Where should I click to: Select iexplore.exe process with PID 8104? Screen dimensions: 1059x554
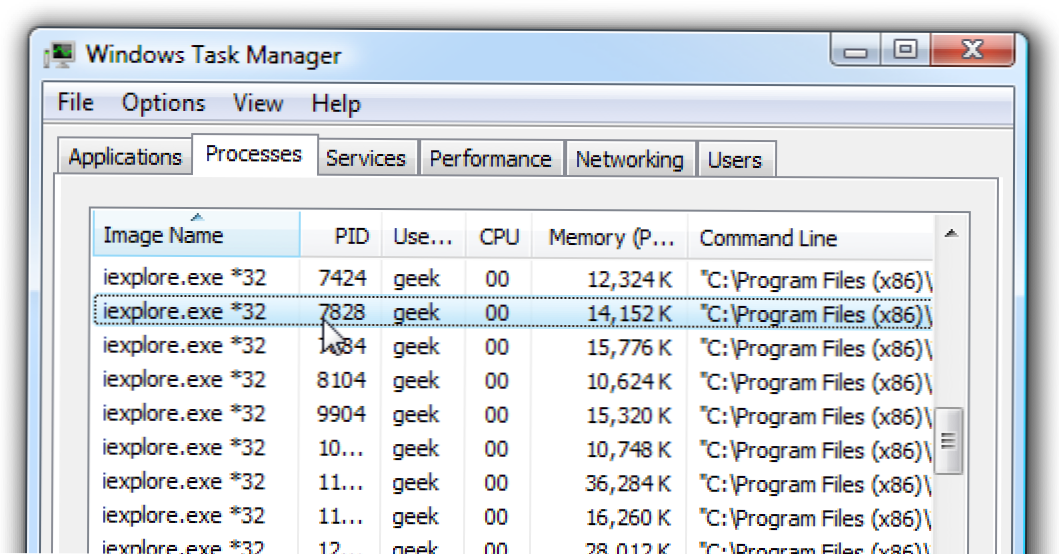(x=184, y=381)
